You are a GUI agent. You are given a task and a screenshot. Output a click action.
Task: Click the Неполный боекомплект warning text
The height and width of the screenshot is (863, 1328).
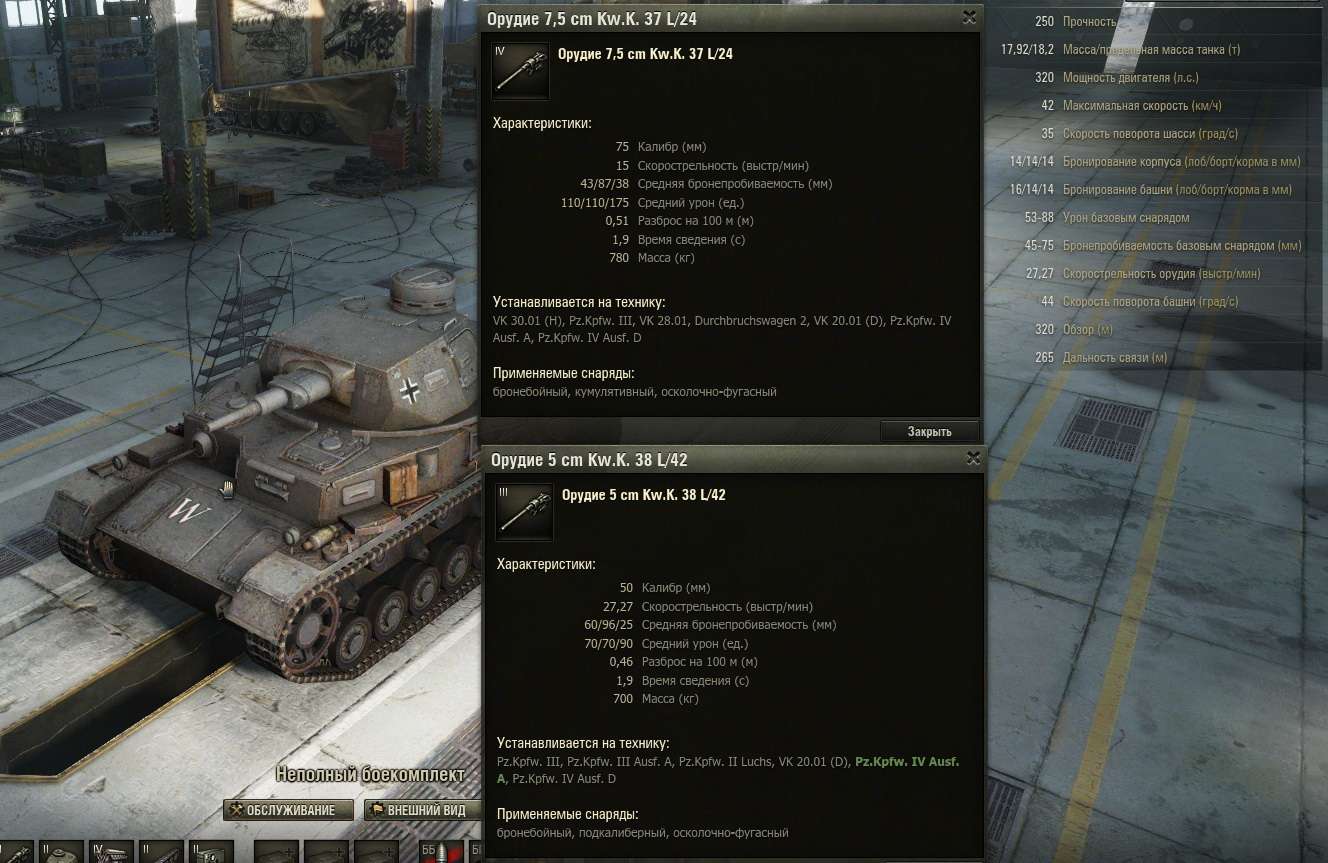(x=371, y=775)
